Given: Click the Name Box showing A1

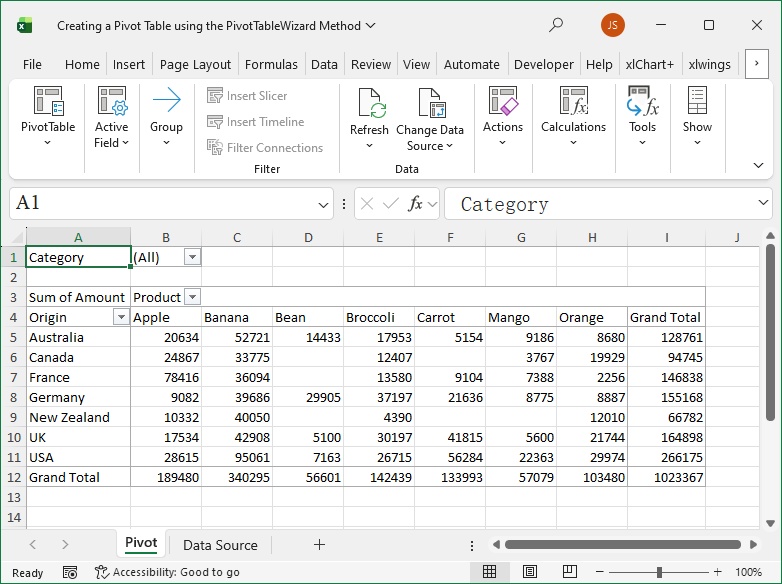Looking at the screenshot, I should 172,203.
